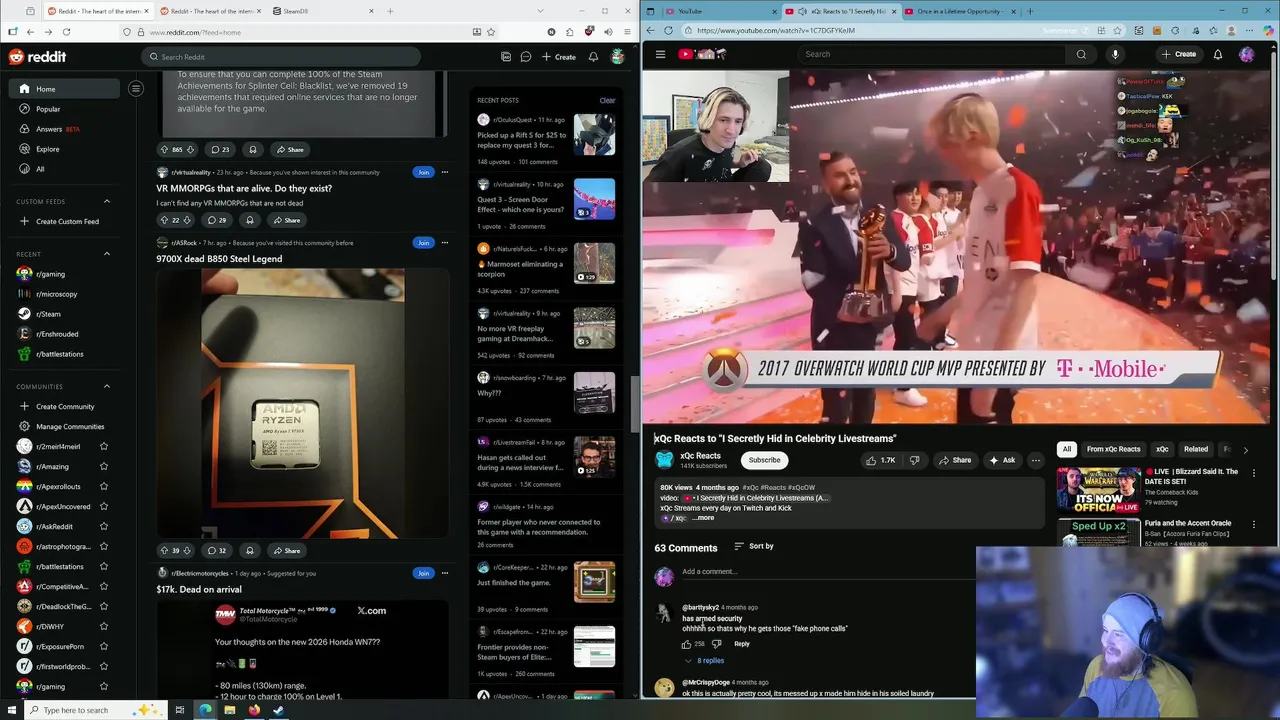Give award on Splinter Cell post

pyautogui.click(x=253, y=150)
